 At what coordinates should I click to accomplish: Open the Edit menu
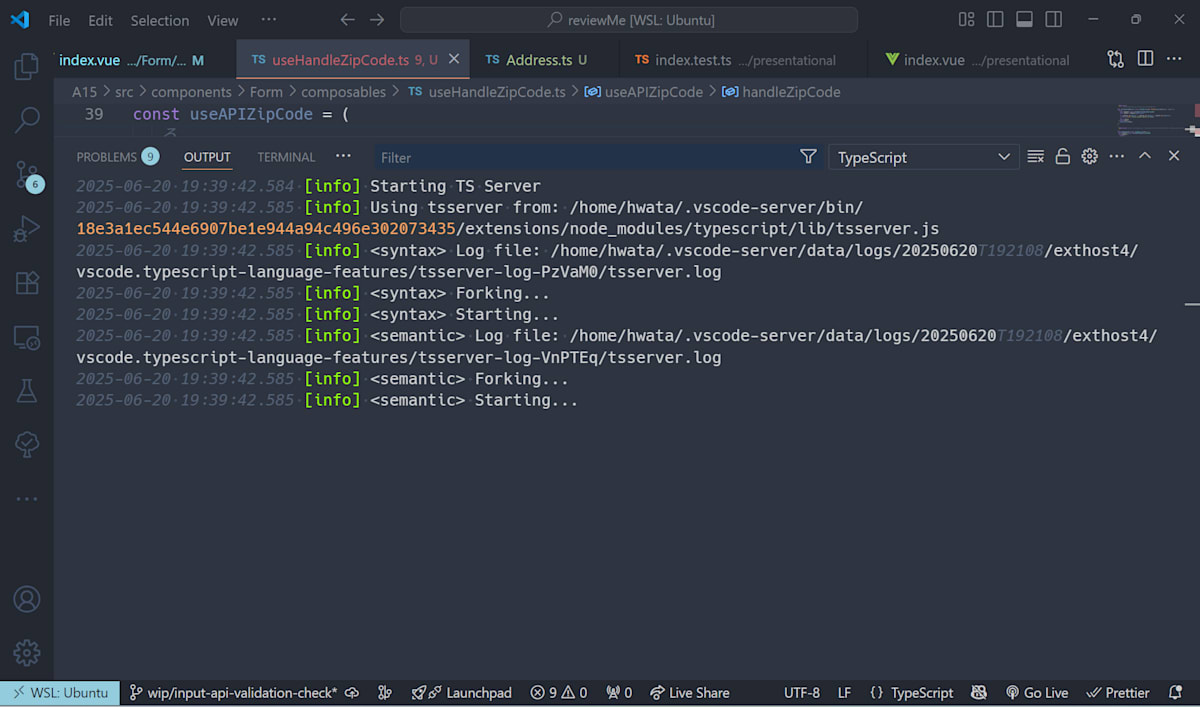coord(100,20)
